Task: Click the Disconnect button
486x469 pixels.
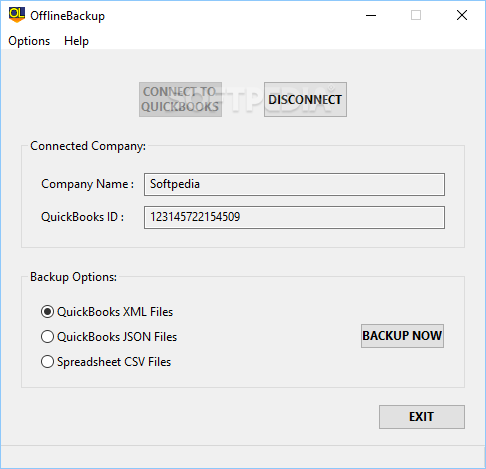Action: 305,99
